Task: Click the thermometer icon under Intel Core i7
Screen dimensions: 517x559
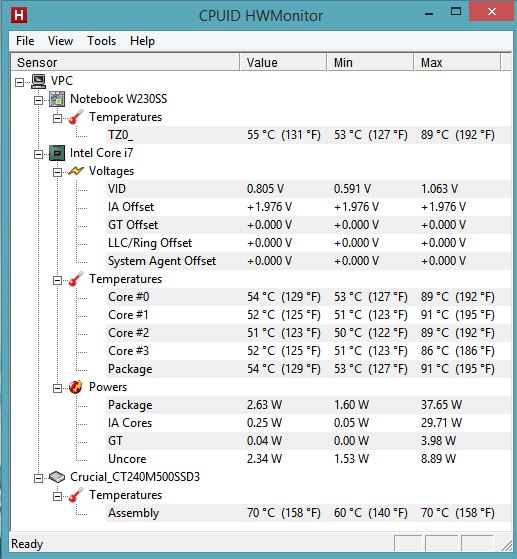Action: coord(76,279)
